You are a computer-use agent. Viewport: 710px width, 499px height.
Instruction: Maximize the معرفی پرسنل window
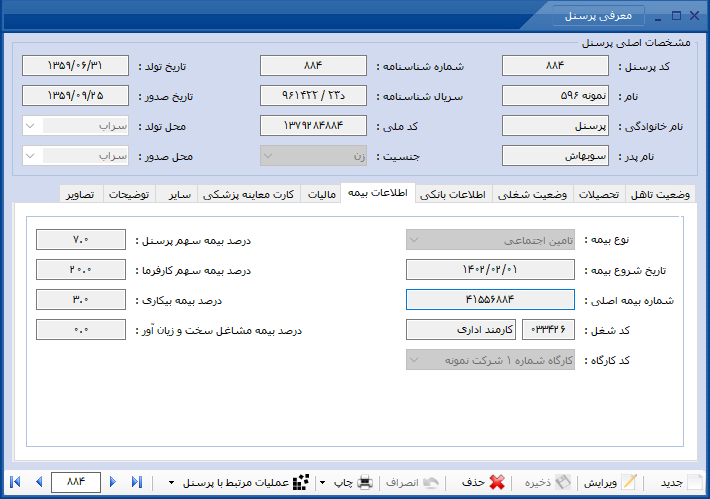tap(676, 16)
